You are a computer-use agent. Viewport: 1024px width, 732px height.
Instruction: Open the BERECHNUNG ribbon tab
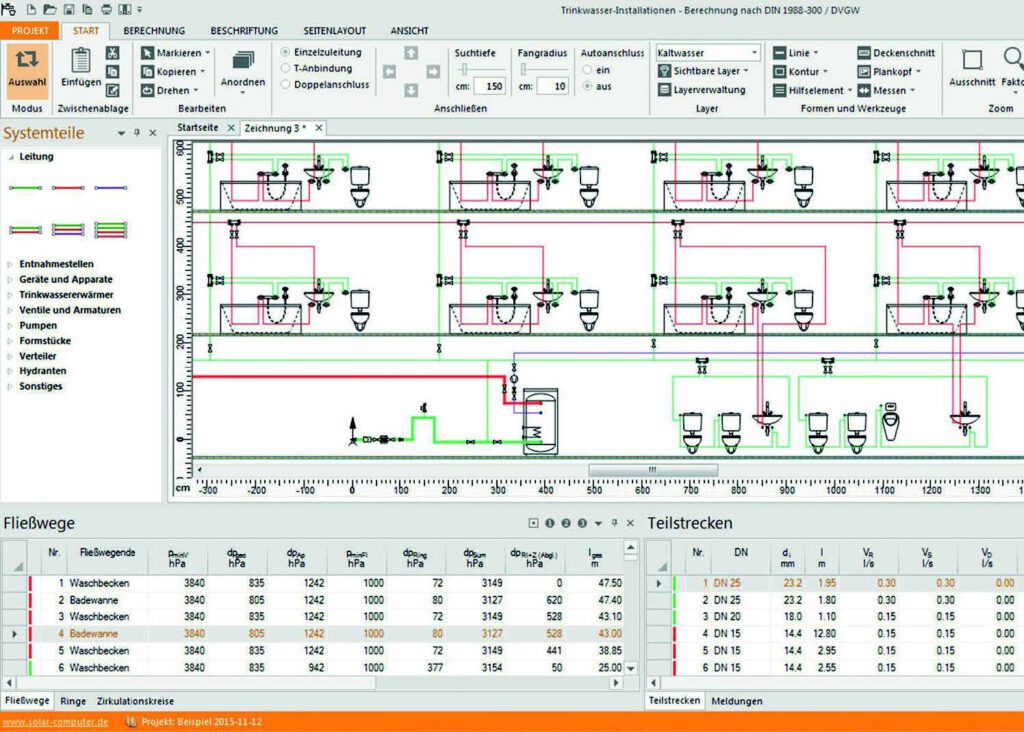pyautogui.click(x=154, y=31)
